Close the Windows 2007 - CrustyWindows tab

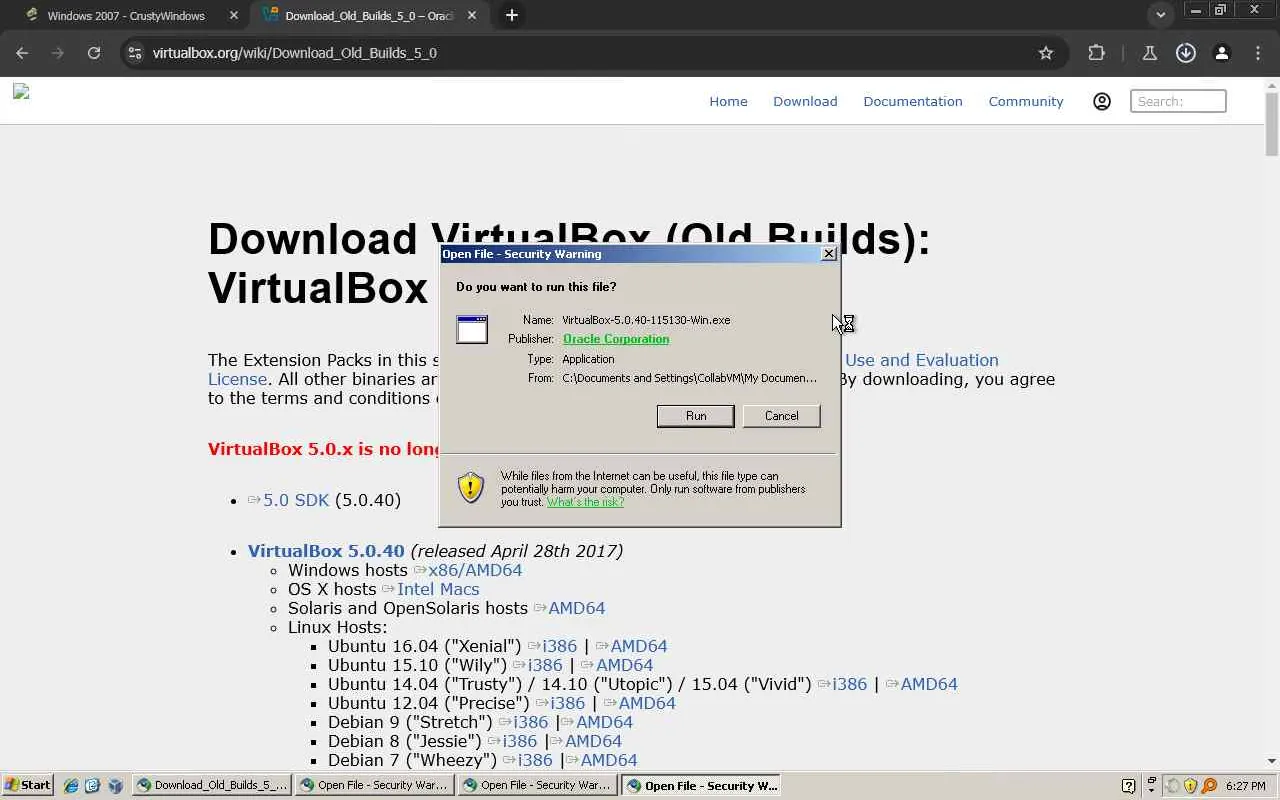[x=234, y=15]
